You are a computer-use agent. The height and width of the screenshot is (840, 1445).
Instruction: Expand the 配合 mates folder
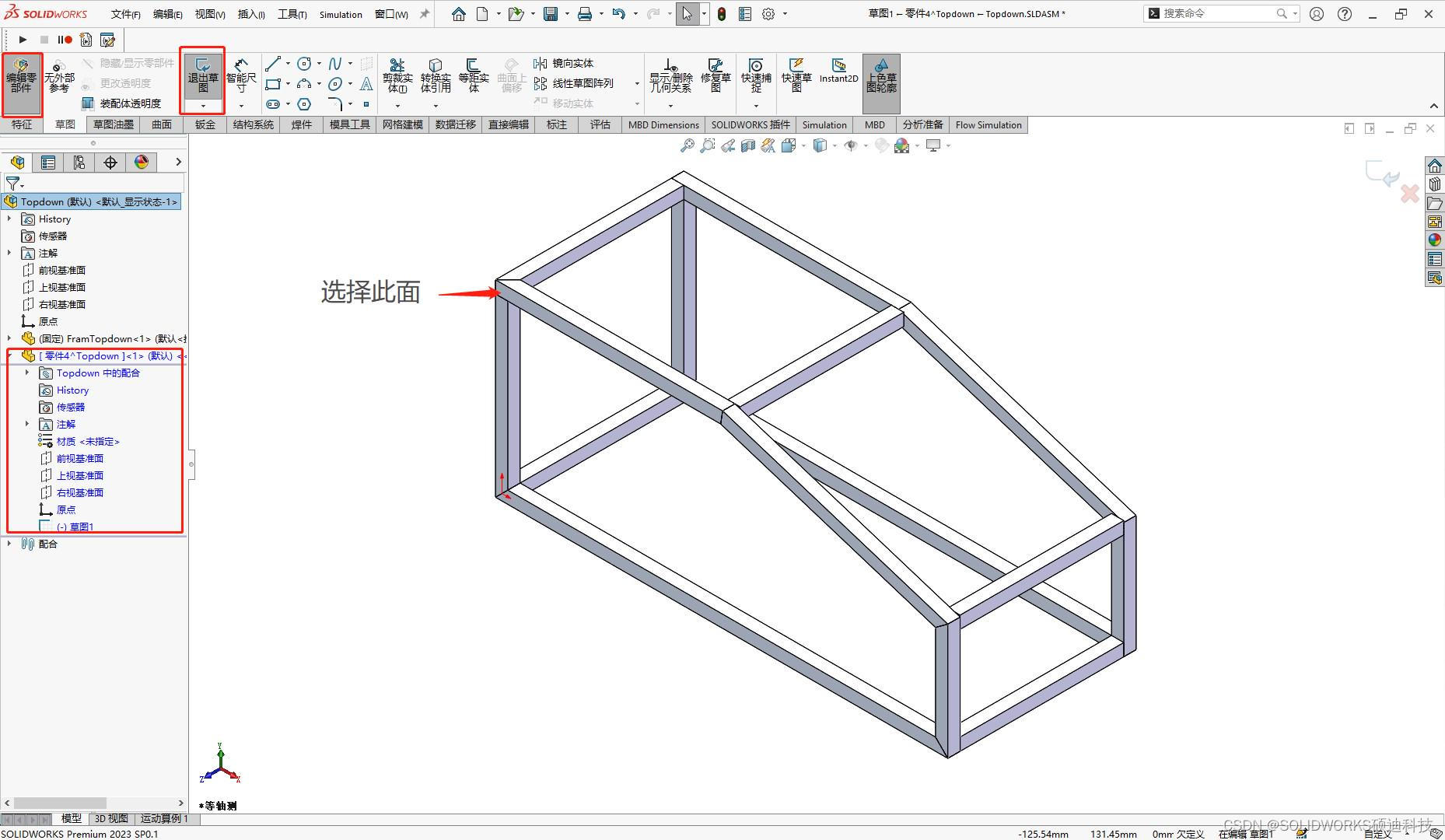(9, 544)
